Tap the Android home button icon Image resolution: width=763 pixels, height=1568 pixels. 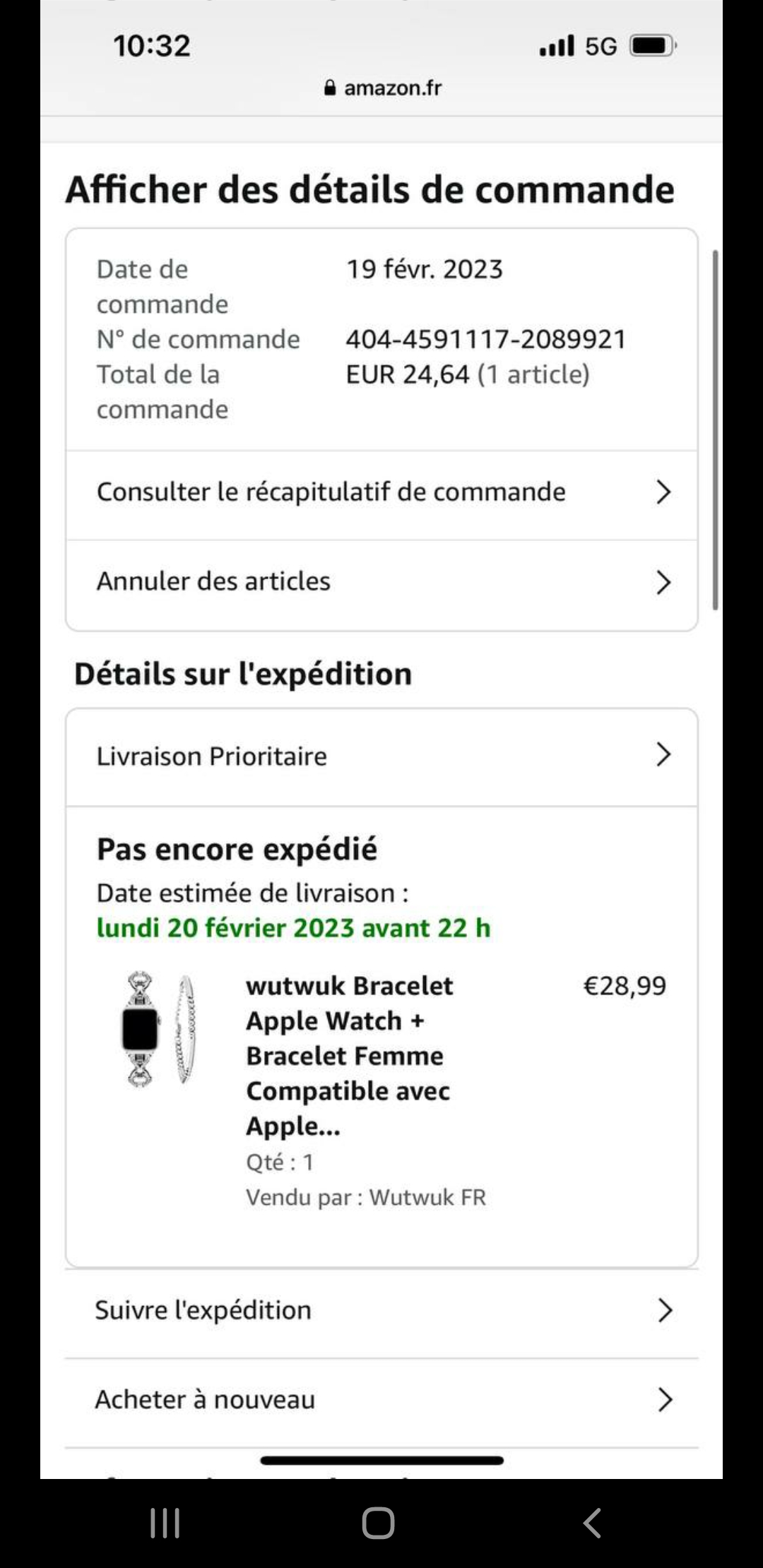coord(378,1523)
